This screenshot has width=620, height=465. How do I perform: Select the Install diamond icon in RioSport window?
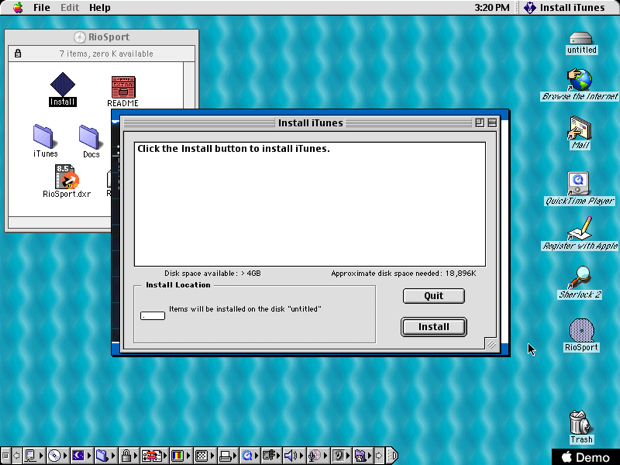[62, 90]
